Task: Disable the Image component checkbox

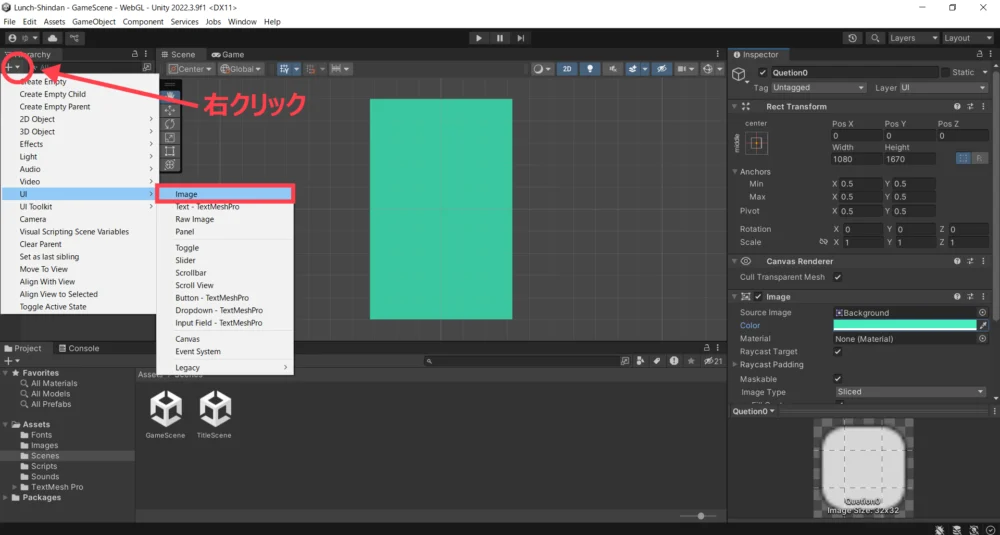Action: [x=758, y=297]
